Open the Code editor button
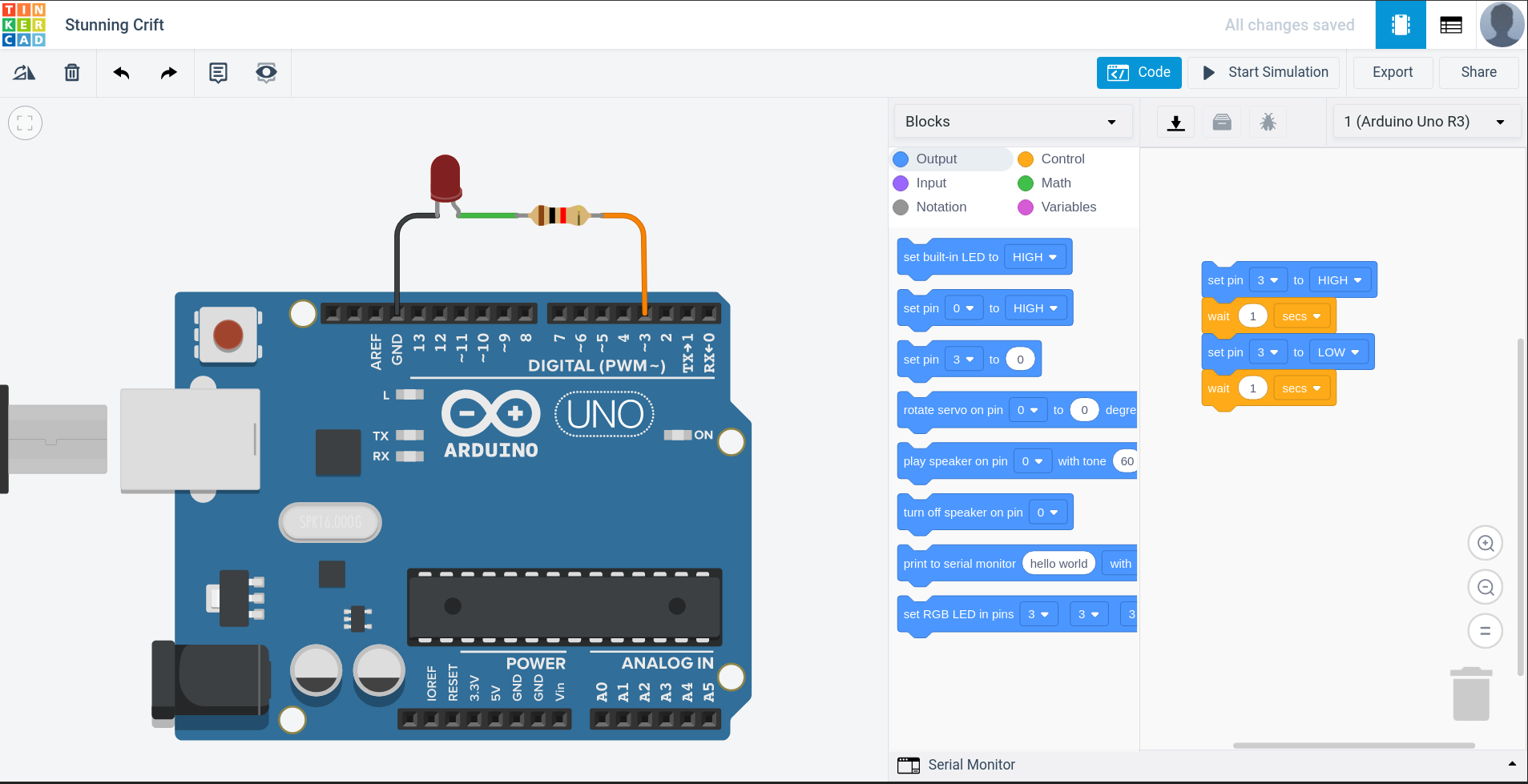 click(x=1139, y=72)
